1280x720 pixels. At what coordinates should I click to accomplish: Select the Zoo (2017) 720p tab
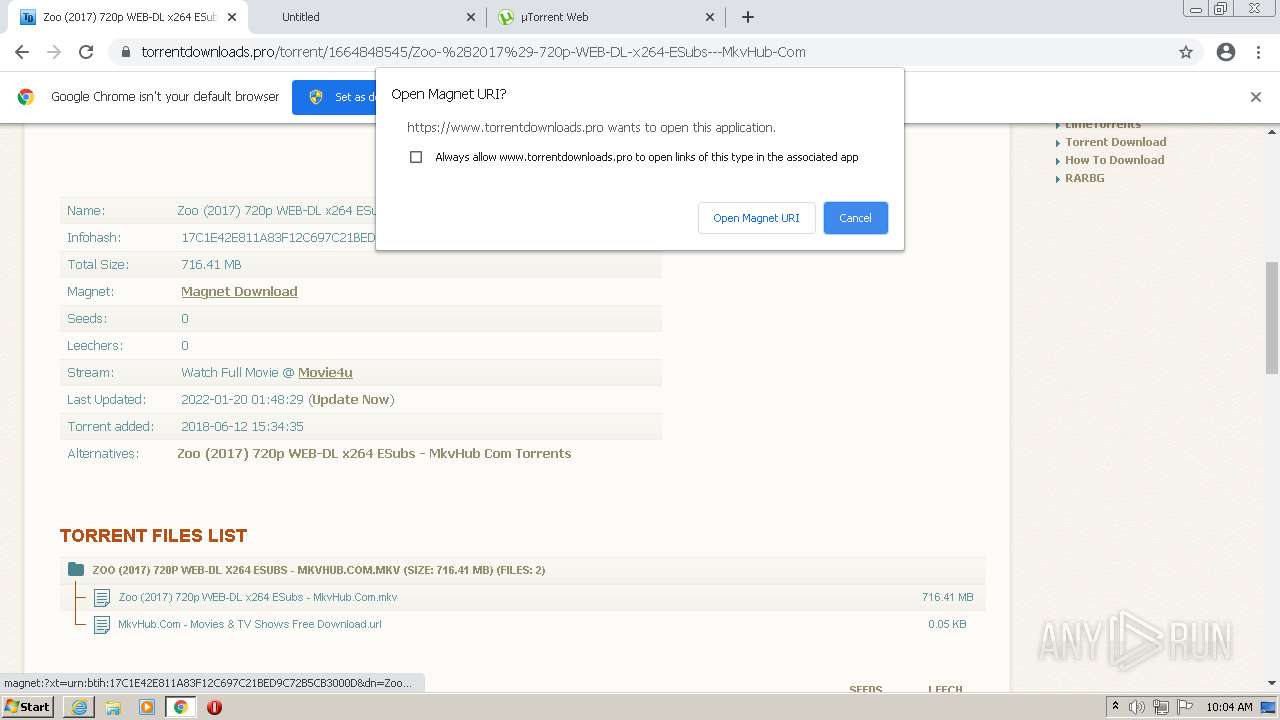[x=128, y=17]
